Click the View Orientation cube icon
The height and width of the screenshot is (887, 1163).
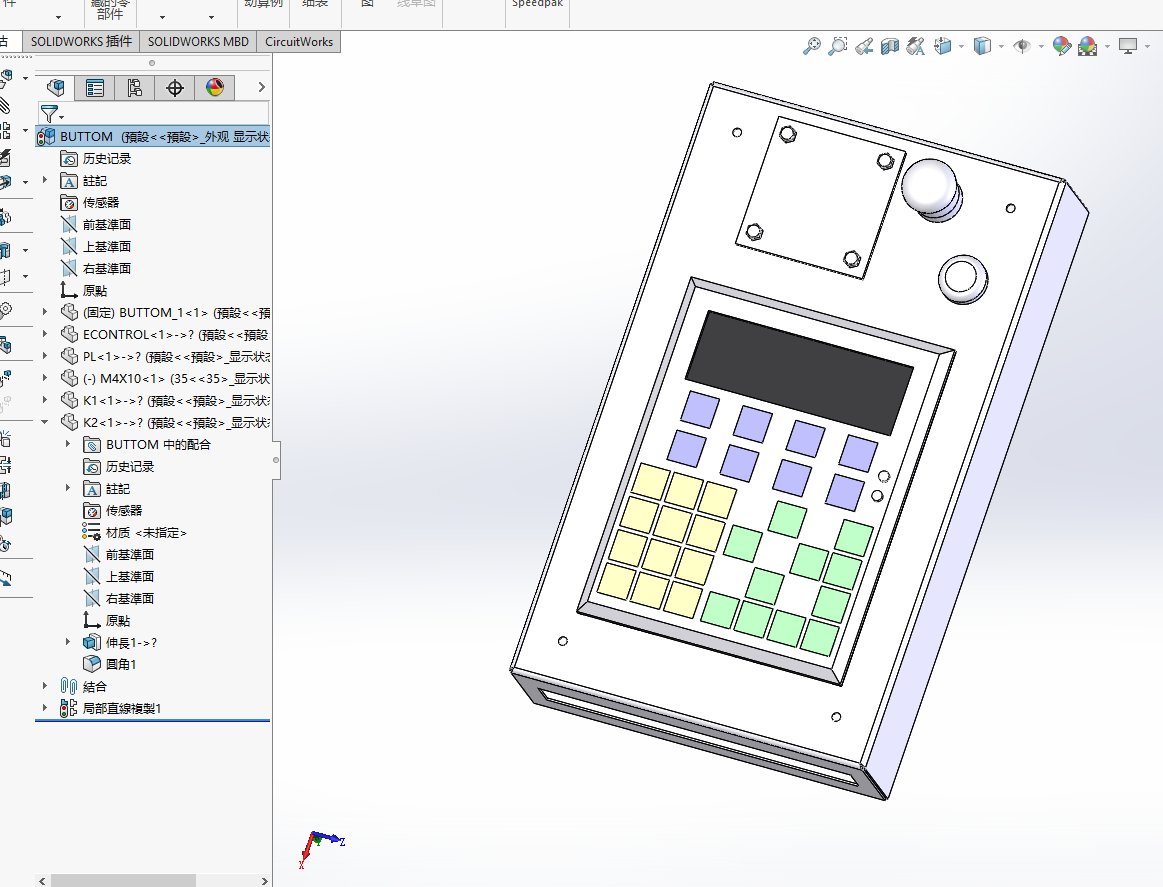coord(942,46)
